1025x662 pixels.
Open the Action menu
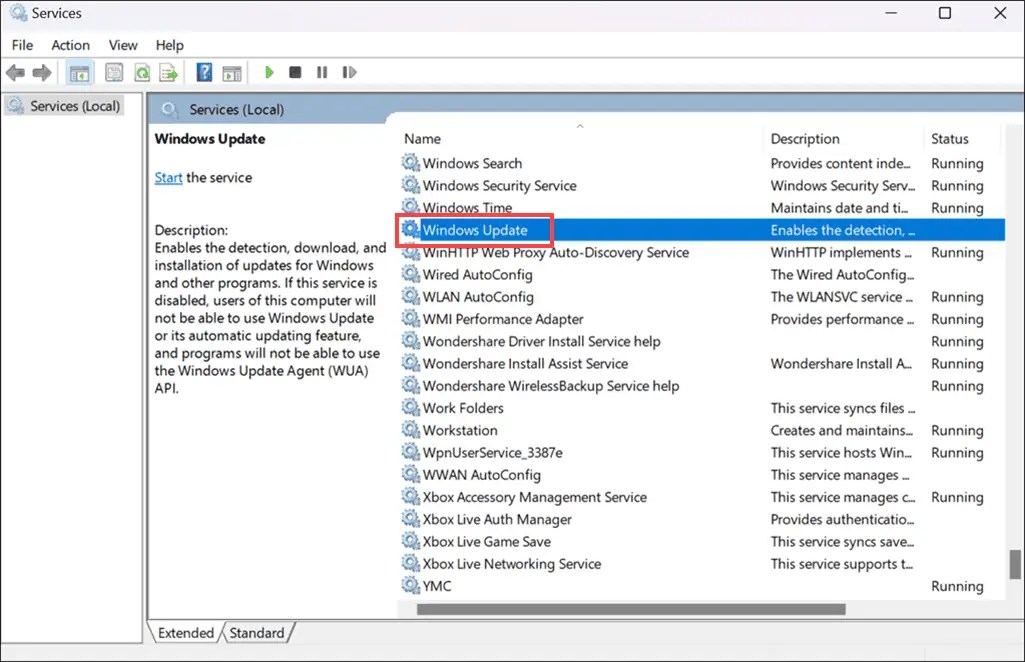[70, 45]
